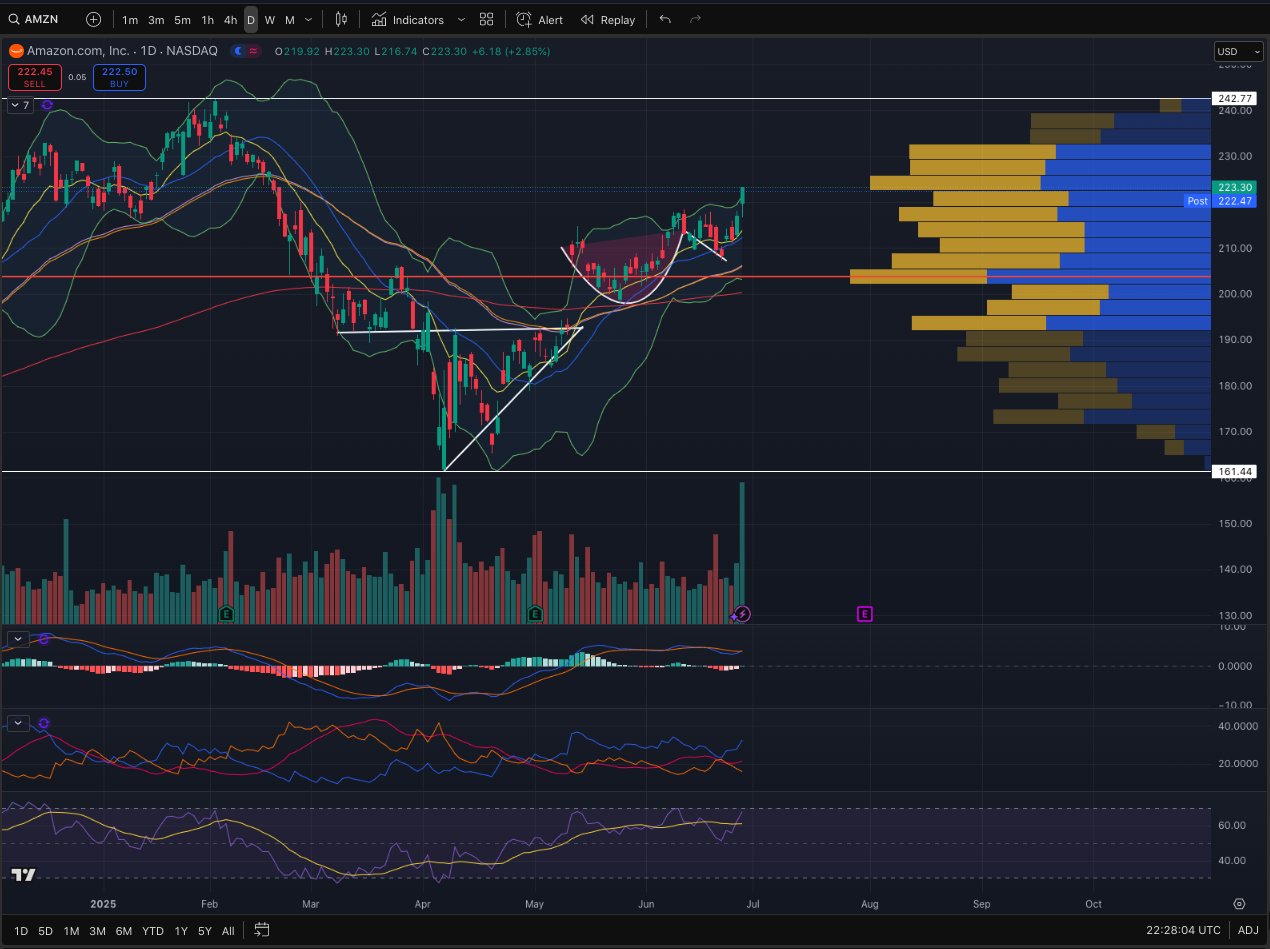The width and height of the screenshot is (1270, 949).
Task: Select the YTD date range
Action: click(152, 931)
